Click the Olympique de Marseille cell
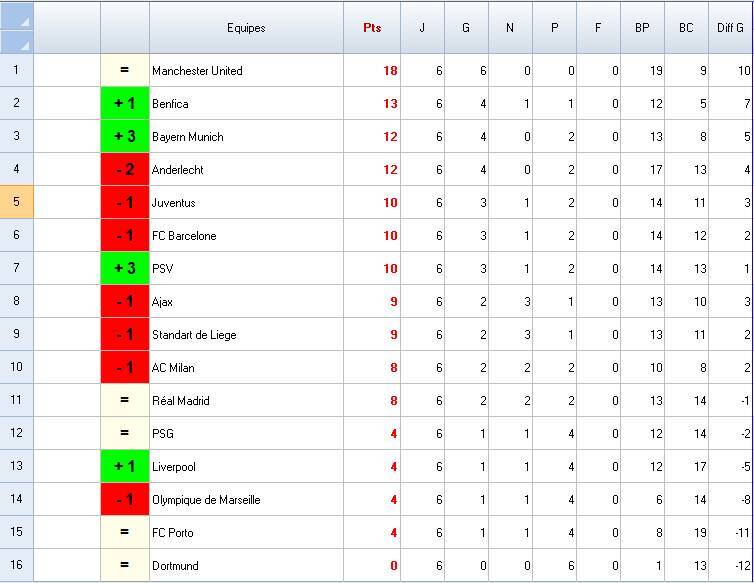 click(246, 500)
